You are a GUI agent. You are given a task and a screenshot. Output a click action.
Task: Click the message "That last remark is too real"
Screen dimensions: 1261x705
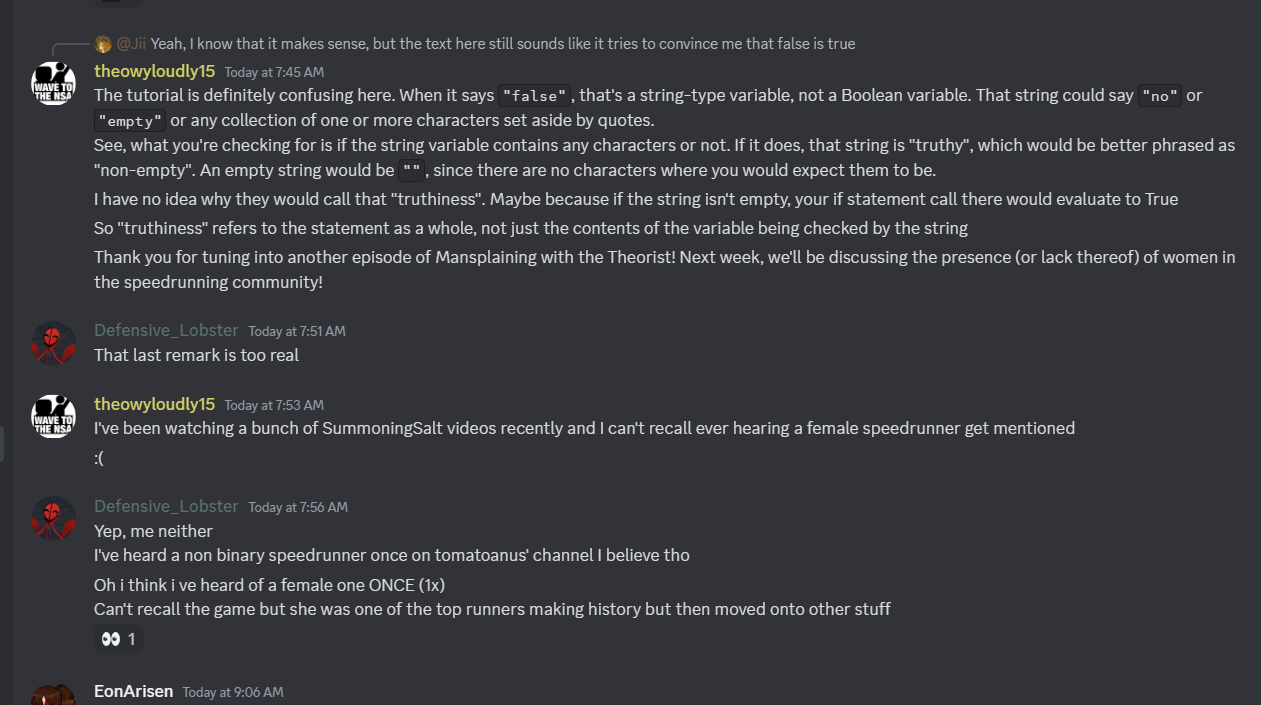(x=196, y=355)
